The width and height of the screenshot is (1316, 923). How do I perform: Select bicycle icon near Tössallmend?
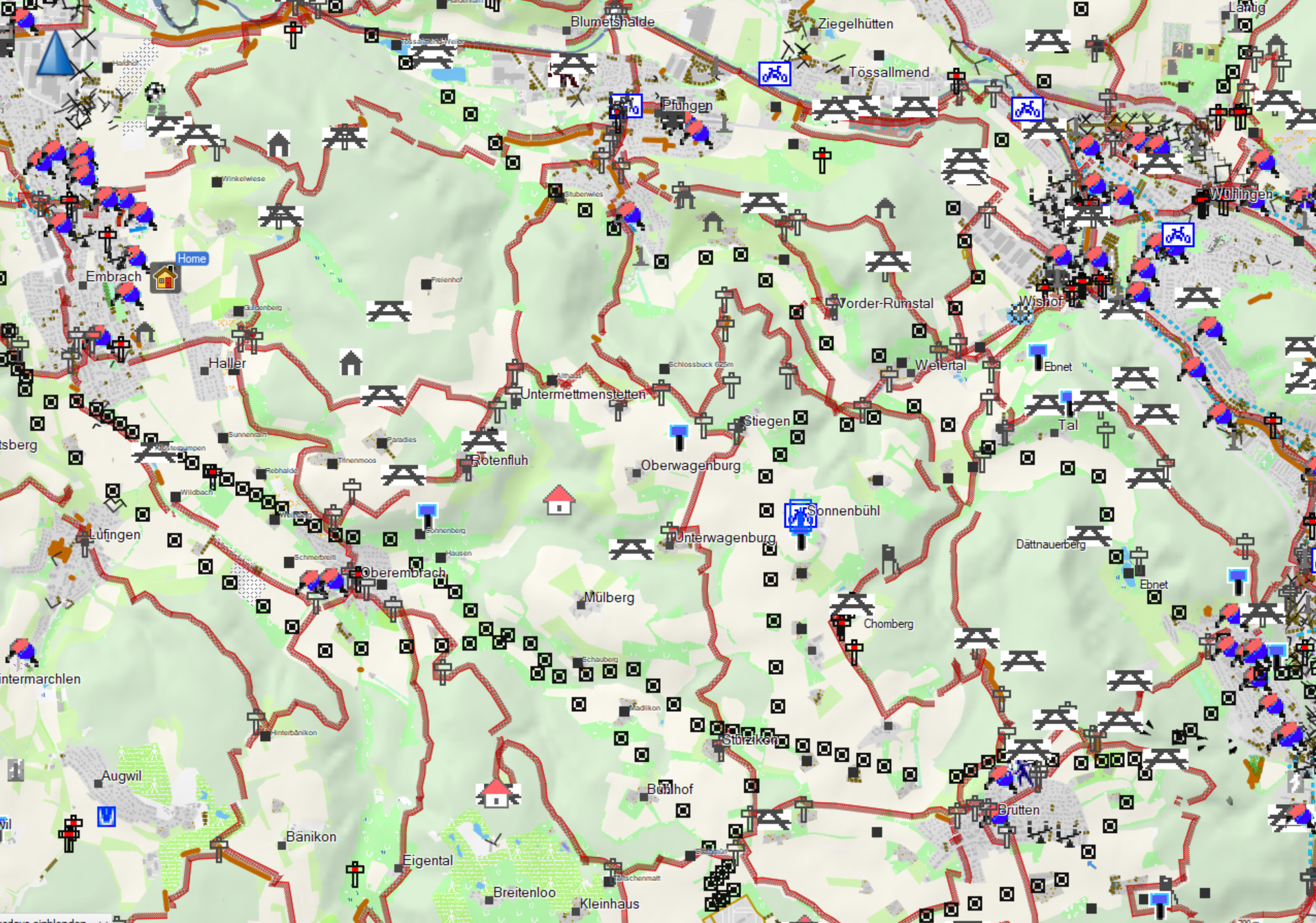point(774,74)
